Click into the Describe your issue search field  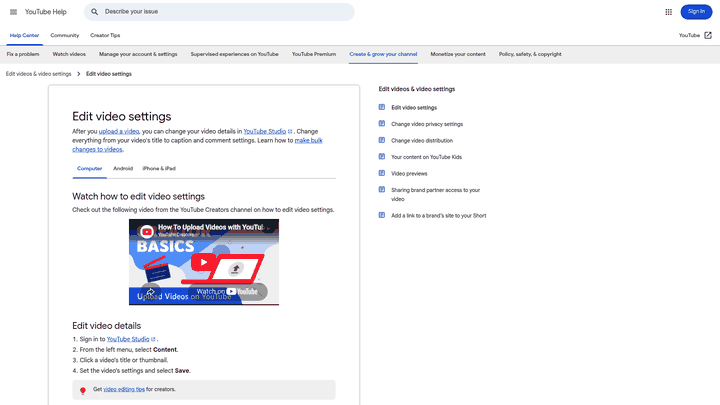pos(219,12)
